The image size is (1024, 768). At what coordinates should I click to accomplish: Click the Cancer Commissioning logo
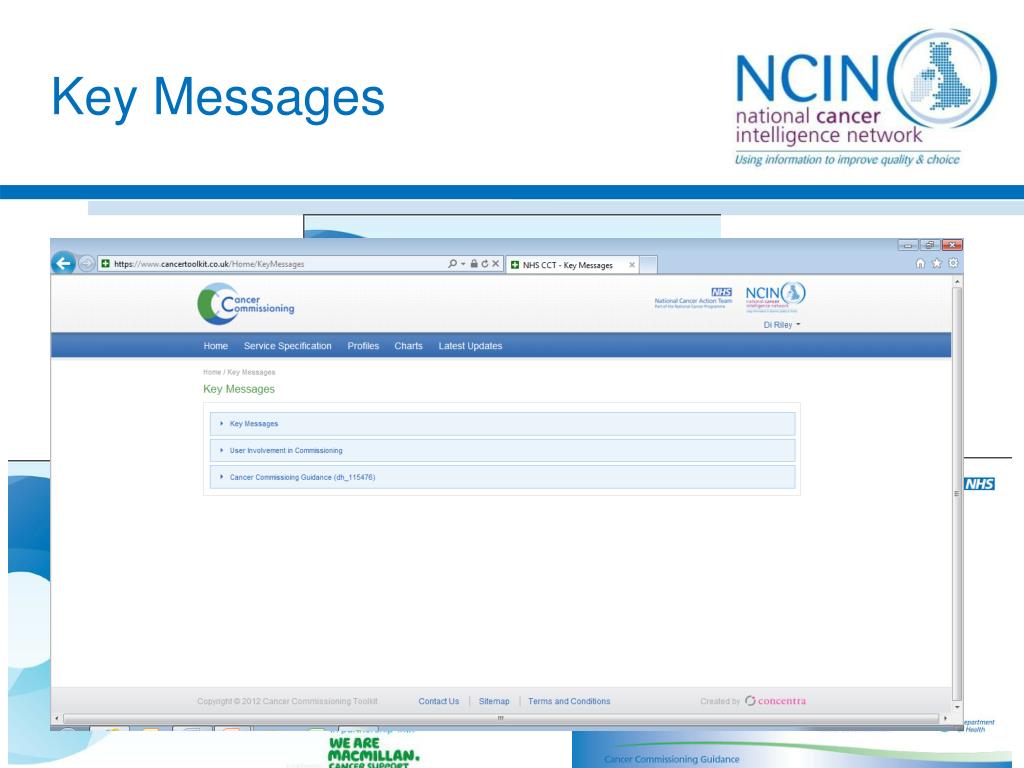click(246, 304)
